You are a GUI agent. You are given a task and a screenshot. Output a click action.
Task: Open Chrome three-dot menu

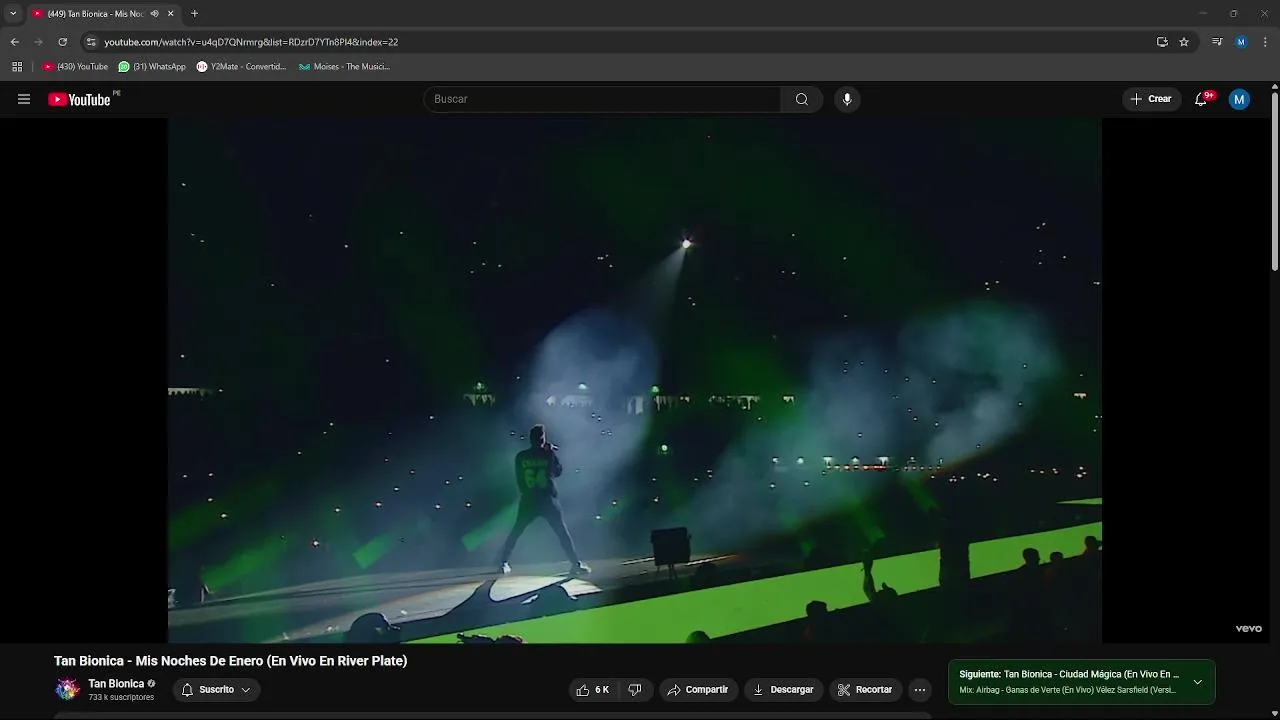pos(1265,42)
